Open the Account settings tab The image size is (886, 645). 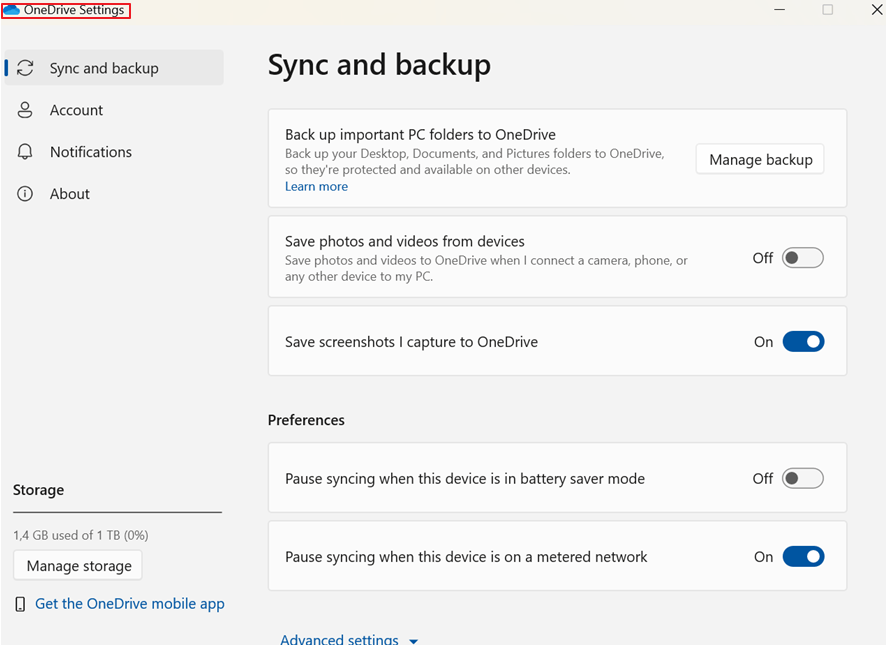pyautogui.click(x=76, y=110)
